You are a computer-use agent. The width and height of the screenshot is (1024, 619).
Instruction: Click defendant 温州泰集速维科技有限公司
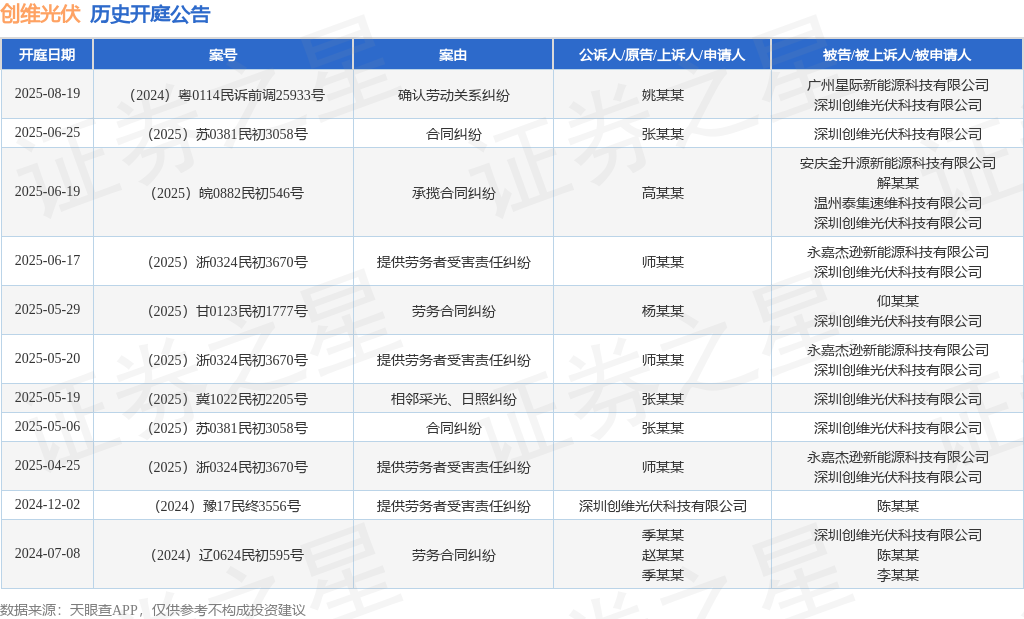pos(897,204)
